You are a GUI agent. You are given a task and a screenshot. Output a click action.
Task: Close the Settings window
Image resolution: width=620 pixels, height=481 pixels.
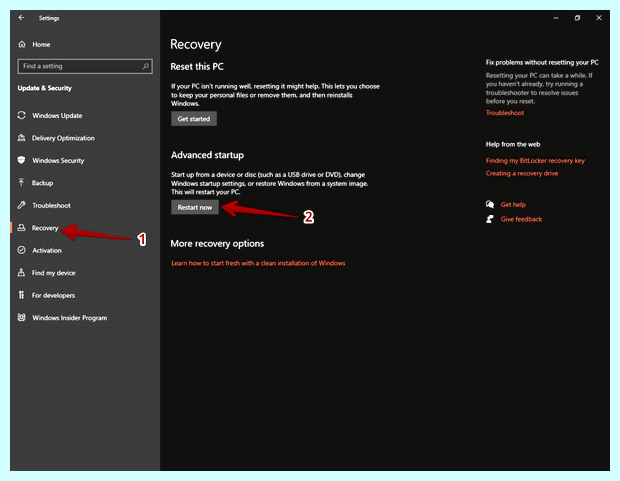599,18
